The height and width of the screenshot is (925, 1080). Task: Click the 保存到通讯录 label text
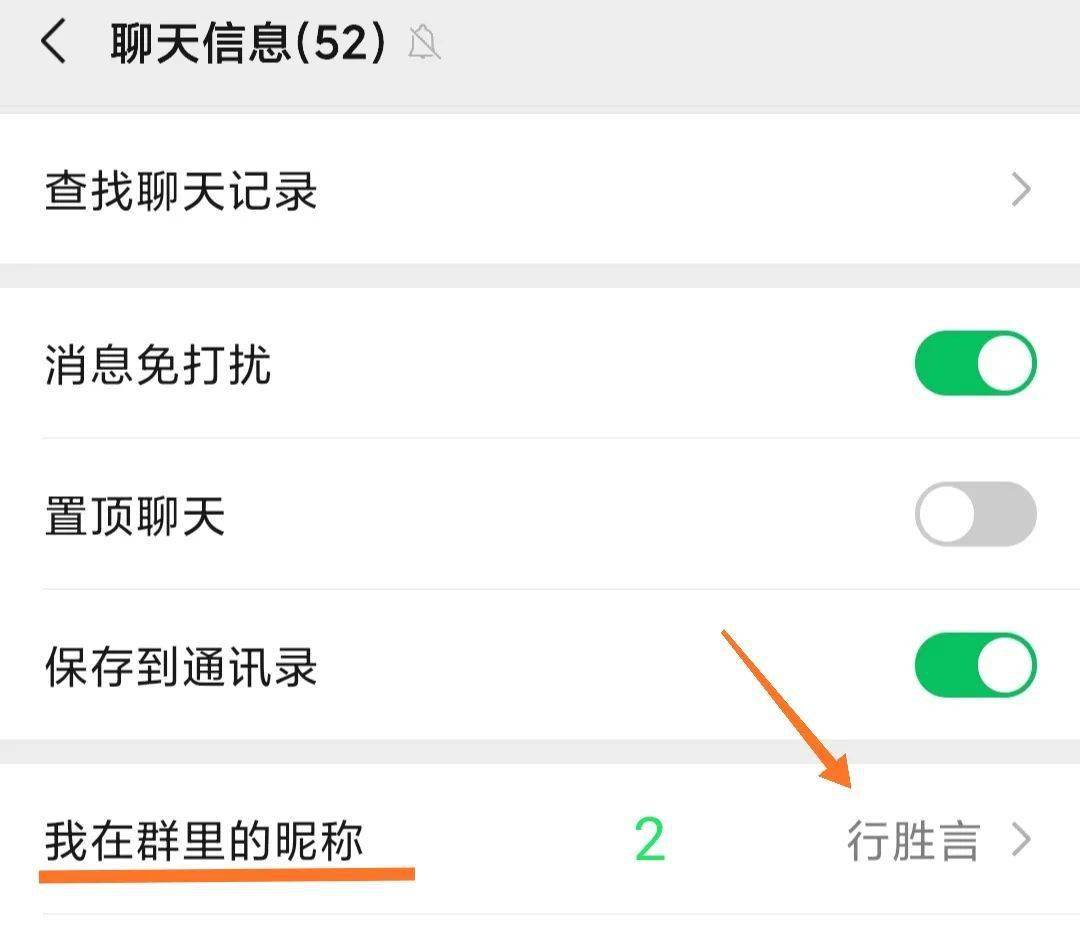pos(180,667)
